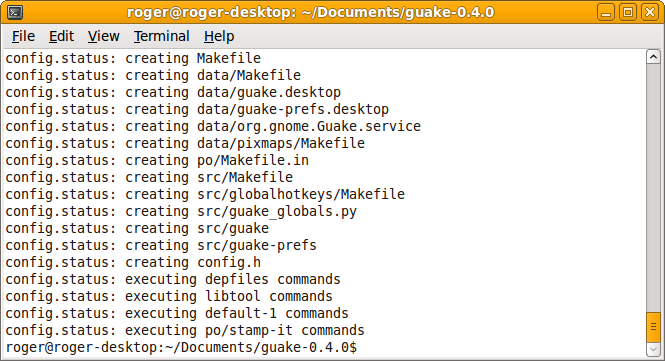This screenshot has width=665, height=361.
Task: Click the 'executing libtool commands' line
Action: 169,296
